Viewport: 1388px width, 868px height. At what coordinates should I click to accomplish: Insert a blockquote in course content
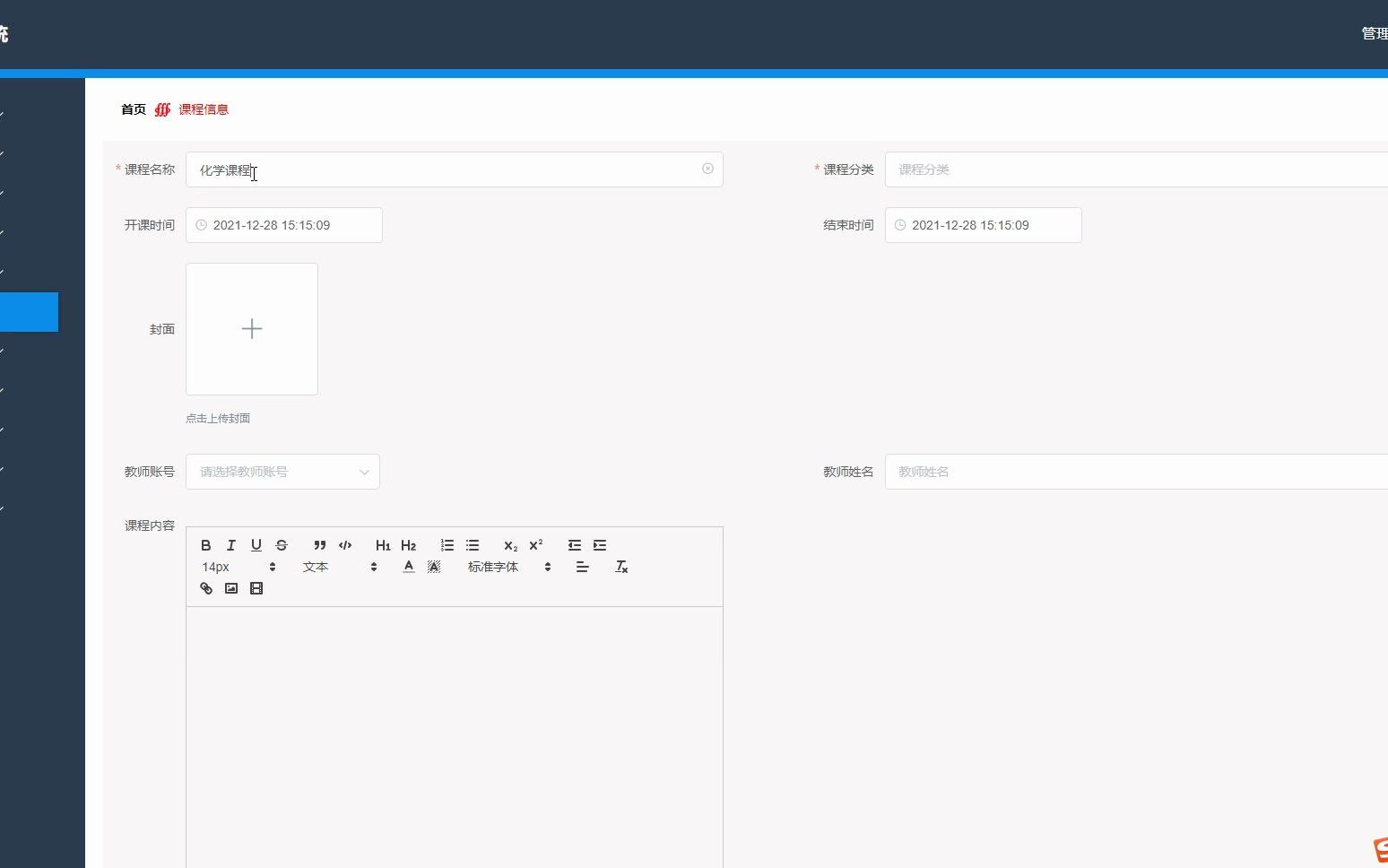tap(319, 545)
